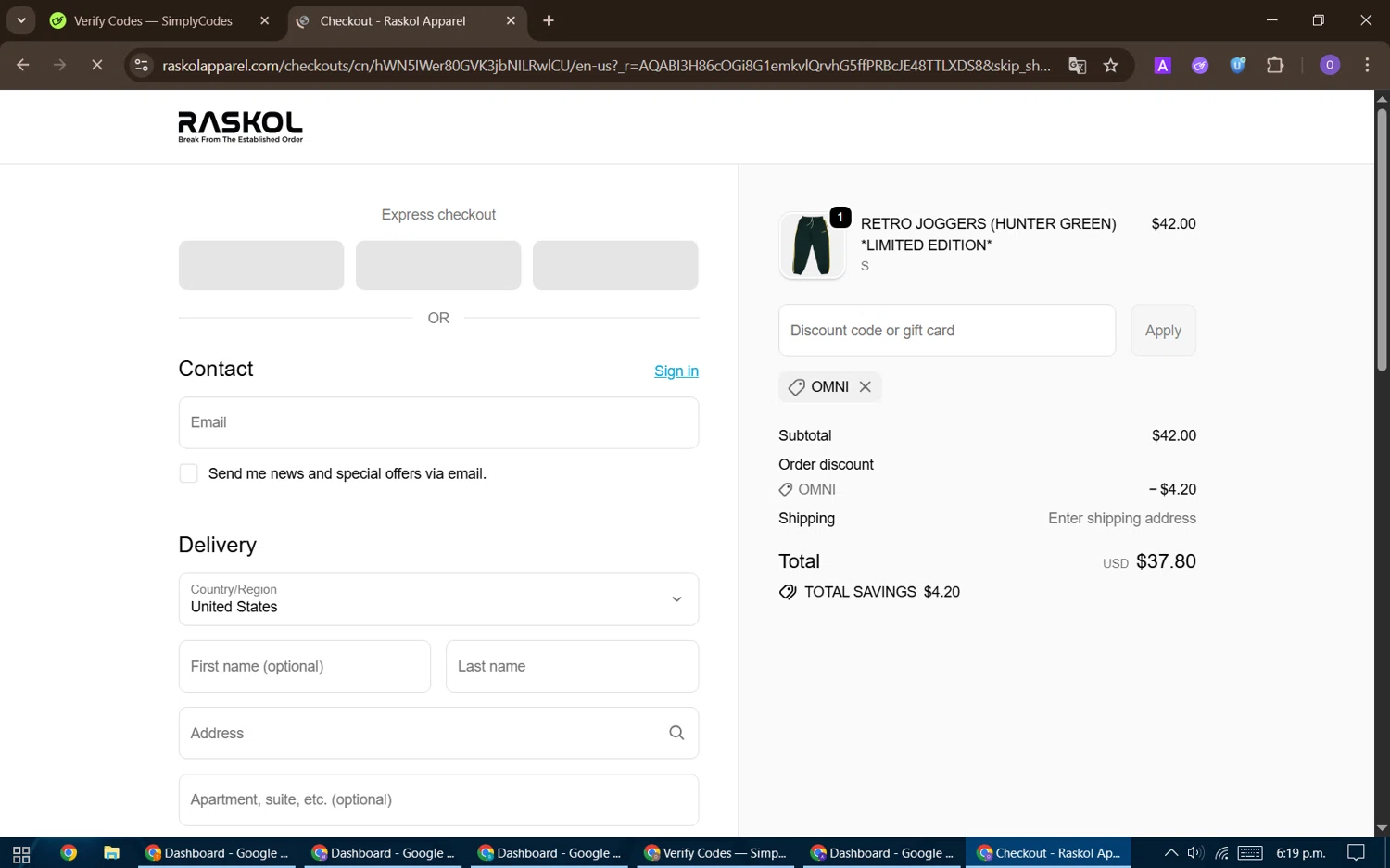Click the Enter shipping address text
1390x868 pixels.
(1122, 519)
